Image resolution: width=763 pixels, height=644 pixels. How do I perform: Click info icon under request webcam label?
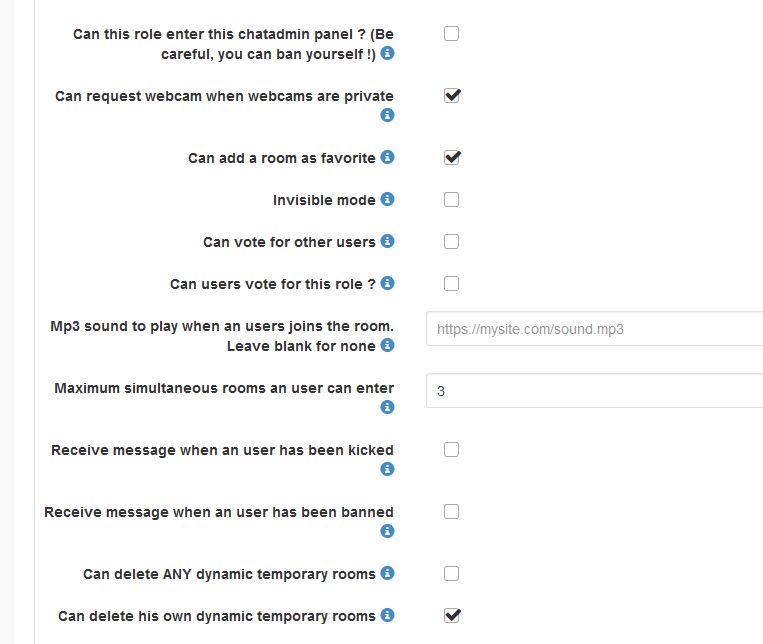[x=388, y=115]
